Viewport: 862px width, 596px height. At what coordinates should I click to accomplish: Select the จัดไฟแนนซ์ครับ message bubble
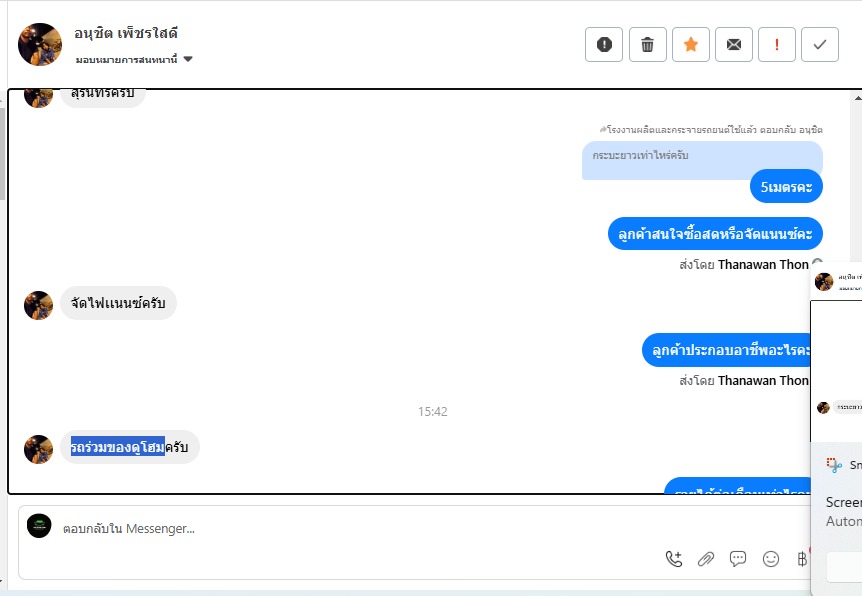point(118,303)
